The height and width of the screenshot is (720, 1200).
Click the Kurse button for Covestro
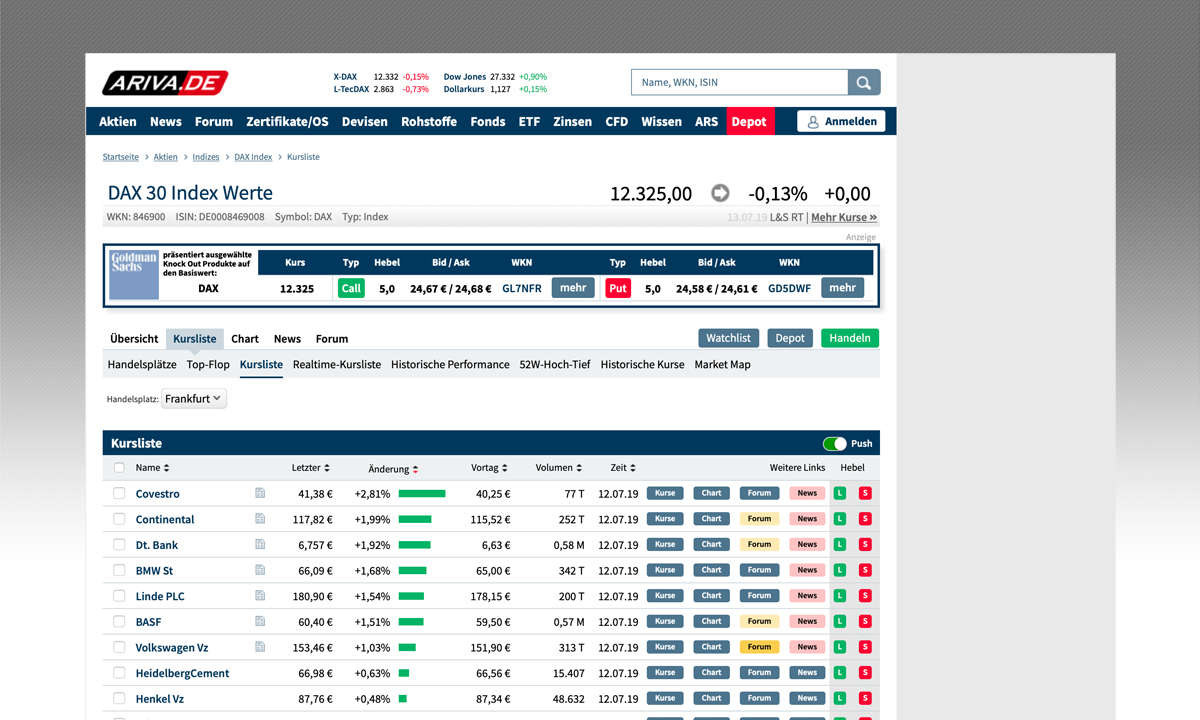(x=665, y=493)
